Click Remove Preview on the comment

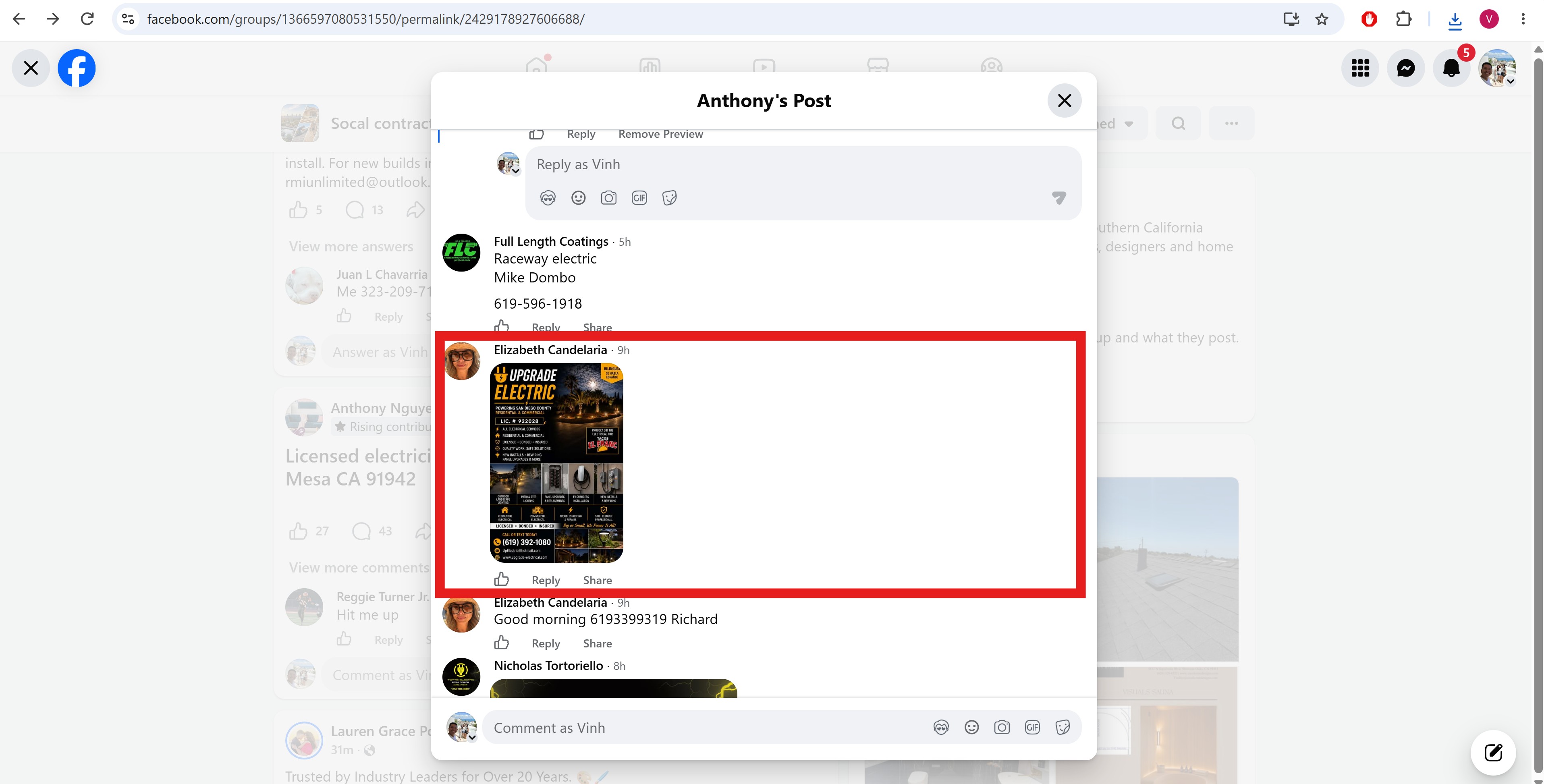click(660, 134)
